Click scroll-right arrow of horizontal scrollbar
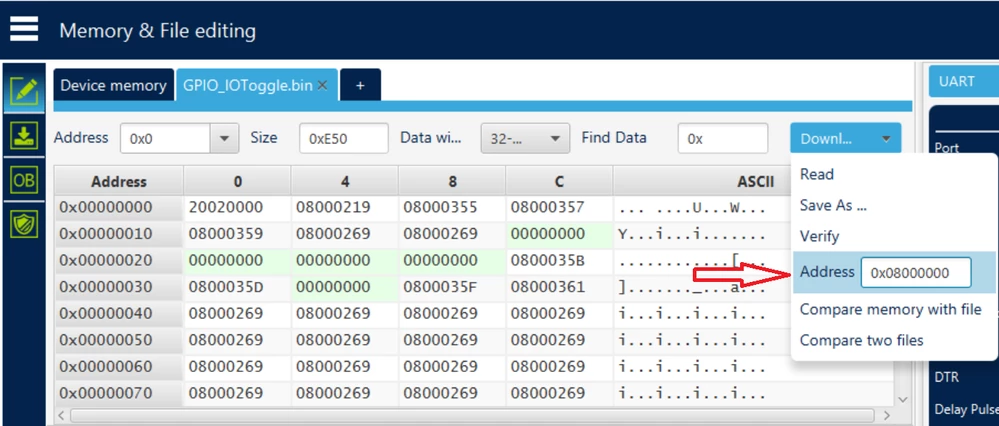The height and width of the screenshot is (426, 999). (885, 416)
